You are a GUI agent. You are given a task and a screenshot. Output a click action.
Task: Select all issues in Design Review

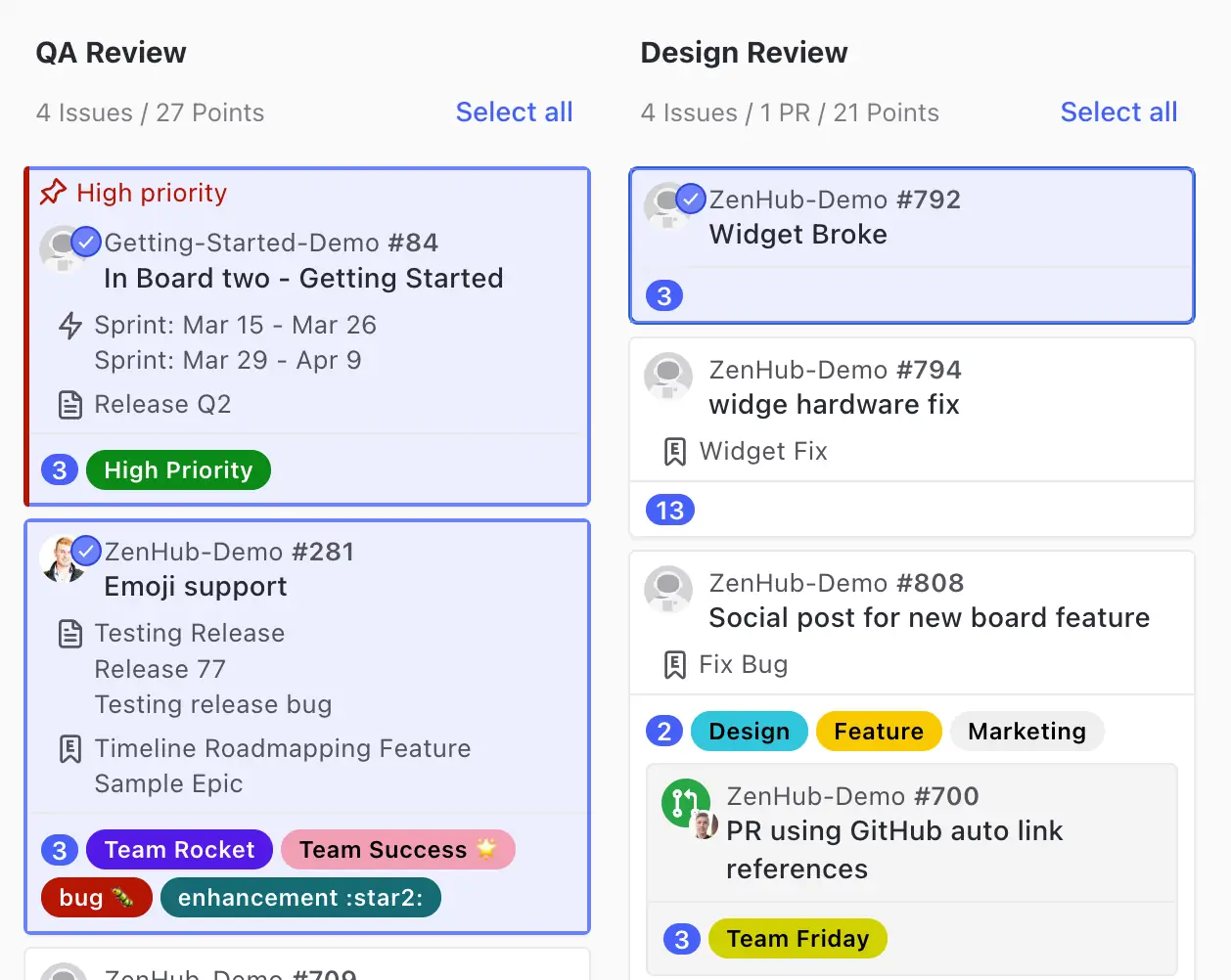1118,112
